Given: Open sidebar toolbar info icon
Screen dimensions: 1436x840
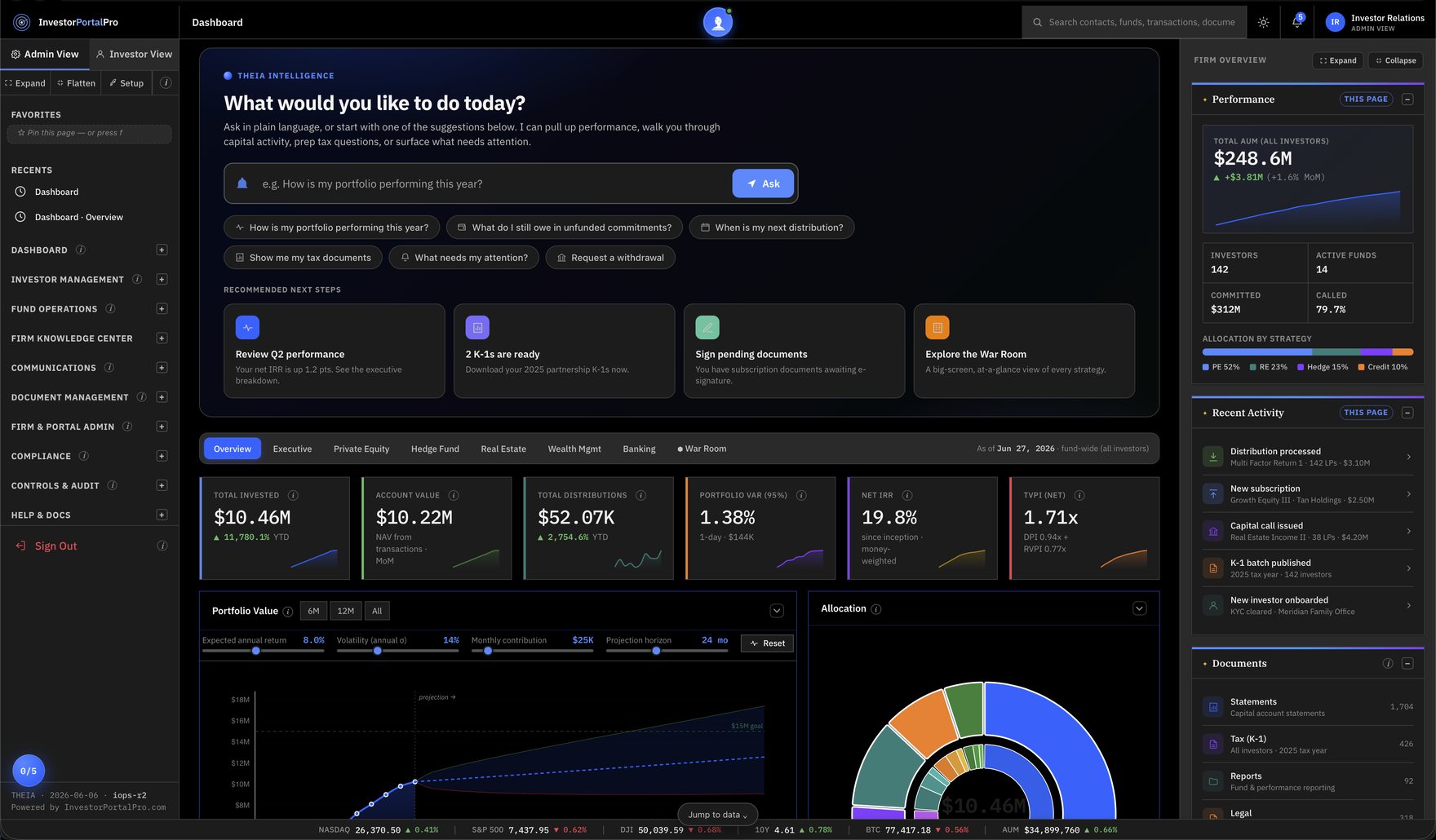Looking at the screenshot, I should pyautogui.click(x=166, y=82).
